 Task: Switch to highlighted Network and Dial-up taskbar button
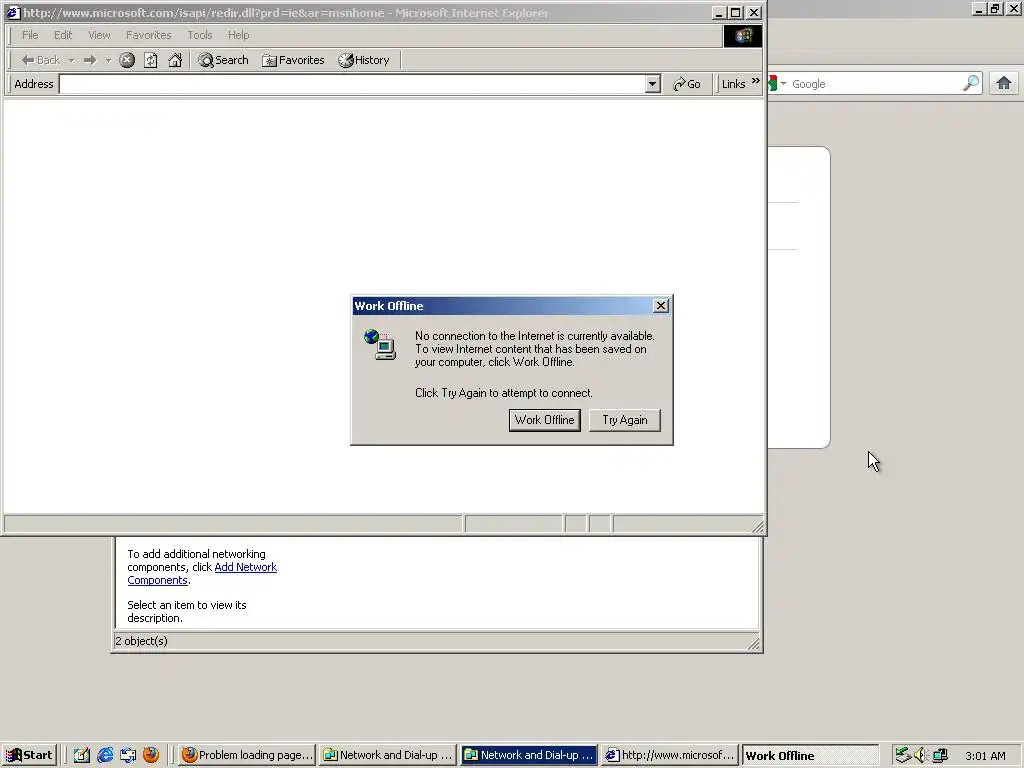[529, 756]
